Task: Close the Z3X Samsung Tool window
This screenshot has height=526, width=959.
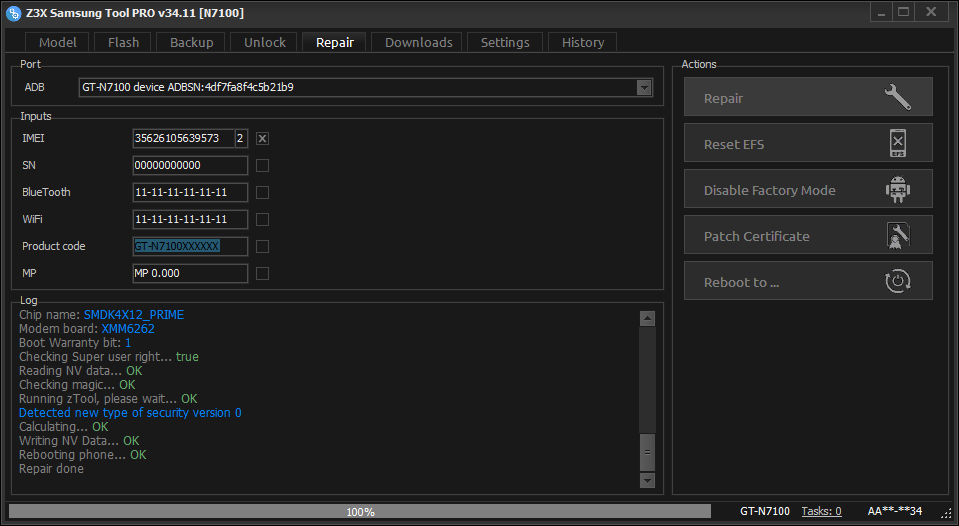Action: (x=931, y=12)
